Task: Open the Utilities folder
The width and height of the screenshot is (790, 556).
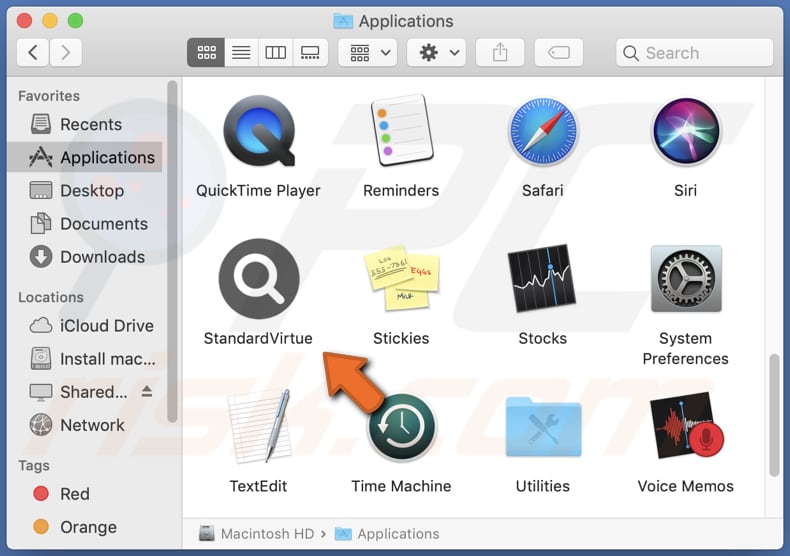Action: pos(543,427)
